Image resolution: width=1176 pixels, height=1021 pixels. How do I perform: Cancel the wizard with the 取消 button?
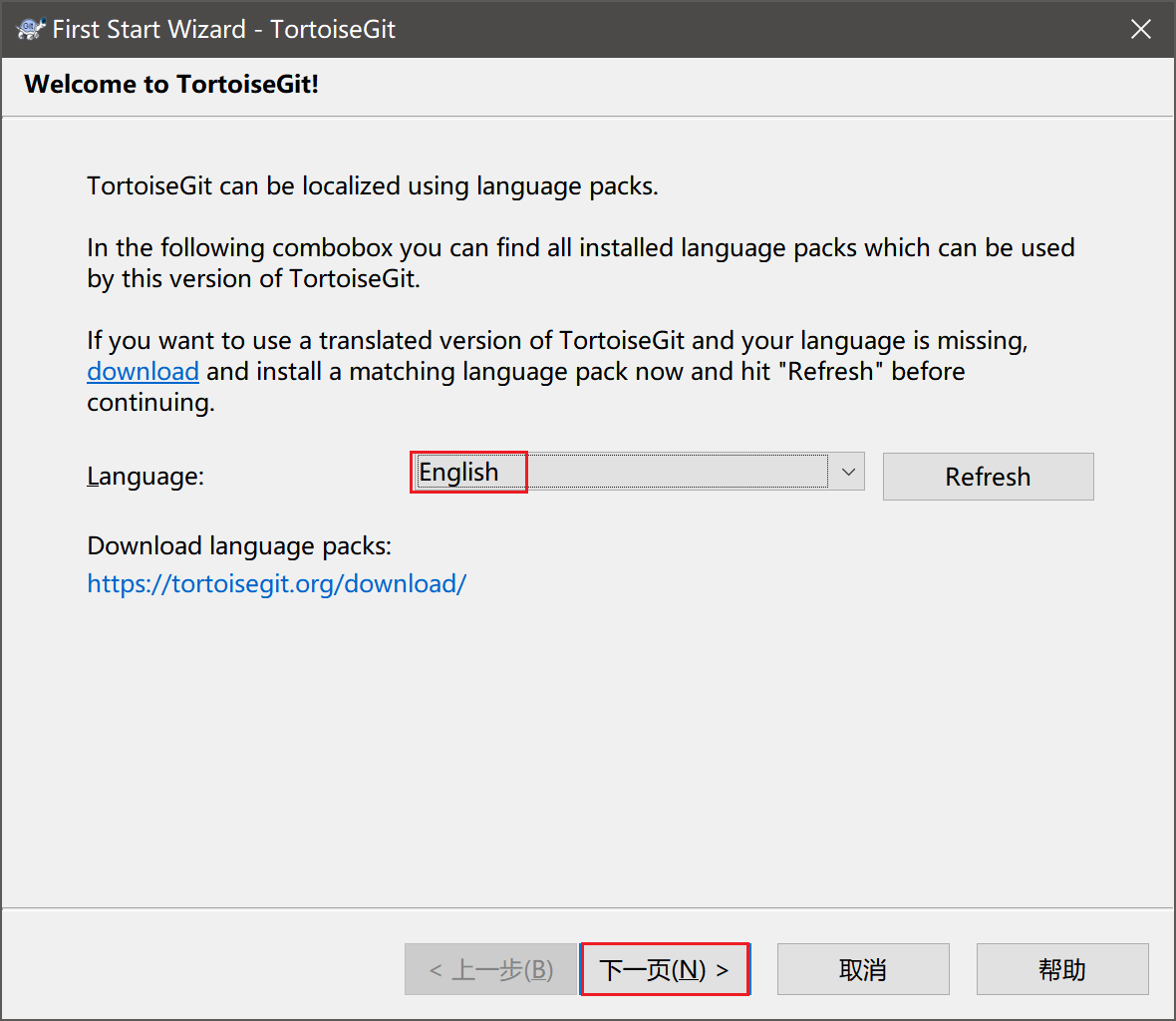[862, 969]
